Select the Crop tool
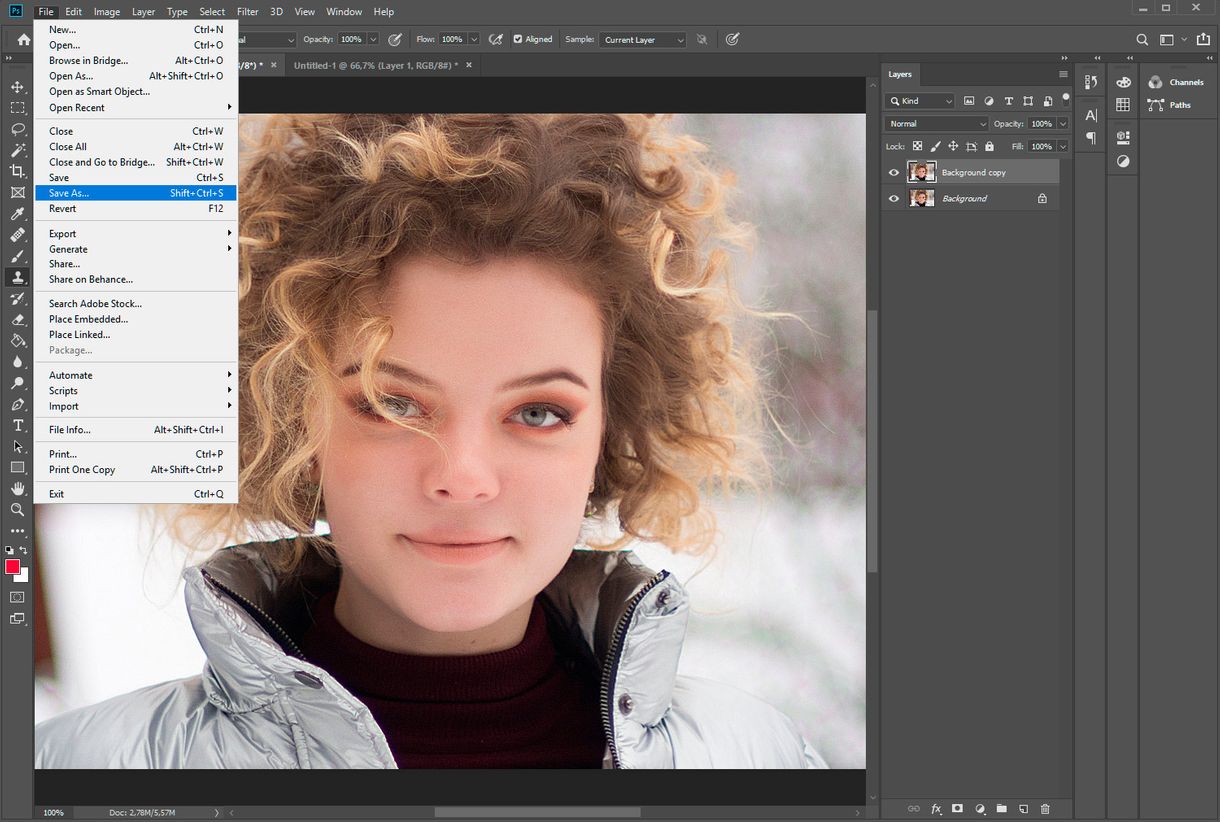 coord(17,171)
